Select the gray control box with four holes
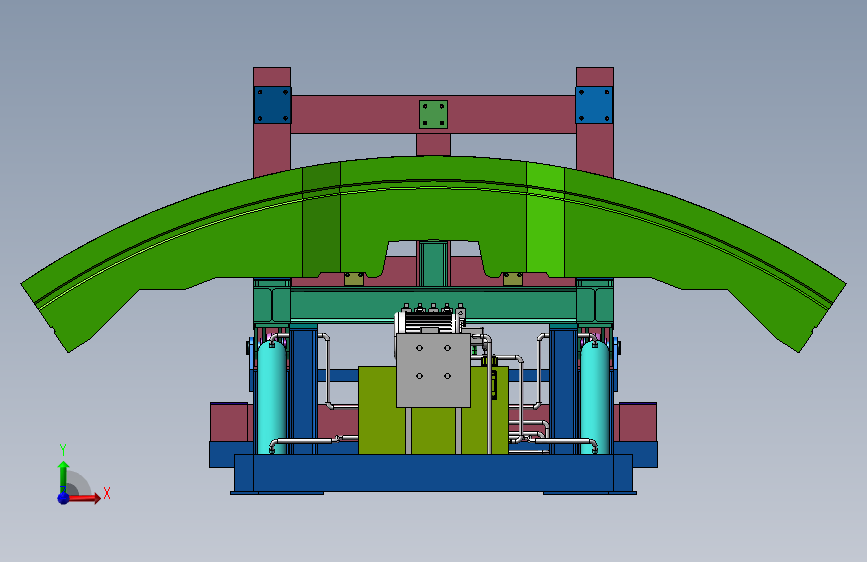Screen dimensions: 867x562 click(x=434, y=370)
